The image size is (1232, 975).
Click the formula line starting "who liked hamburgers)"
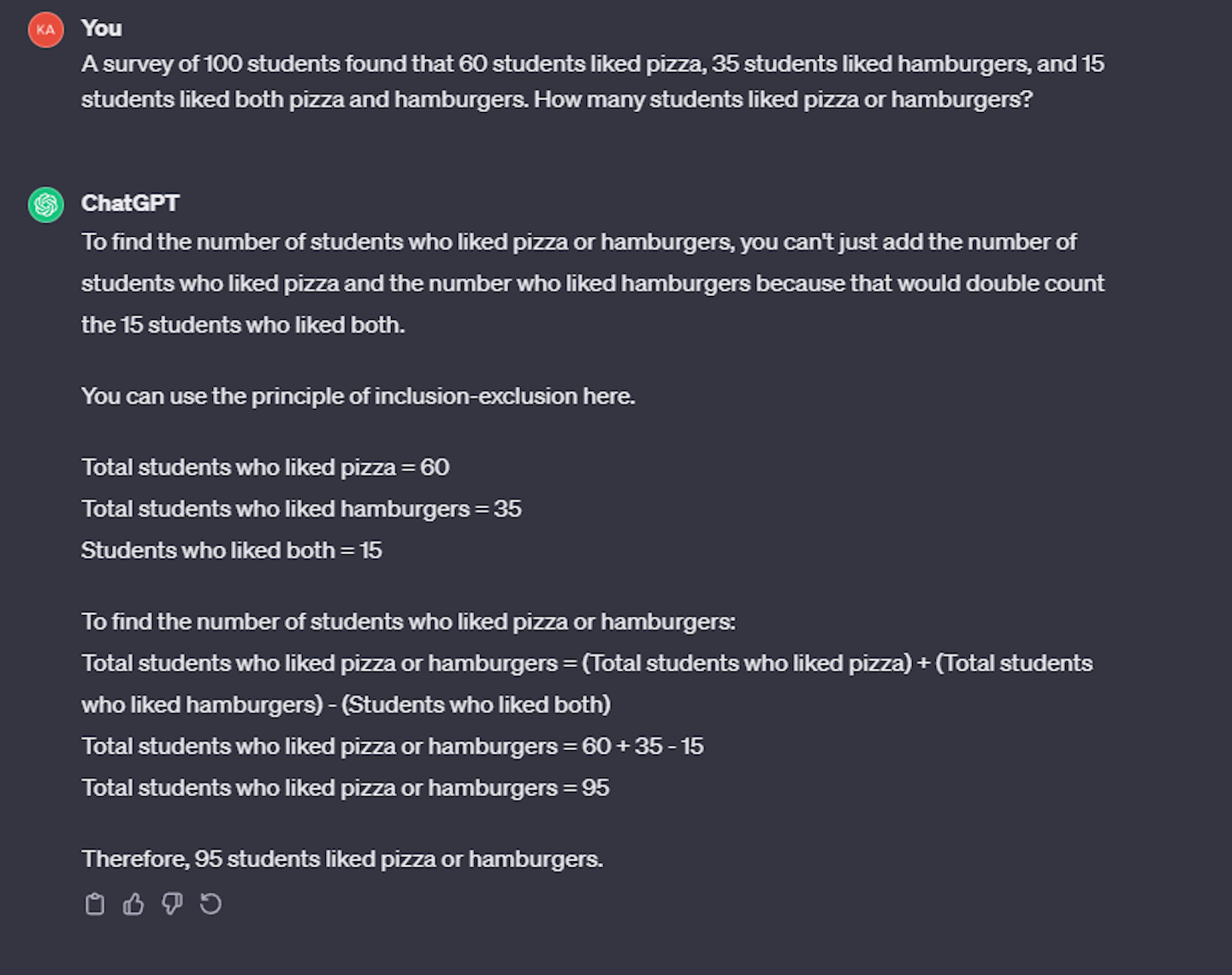click(346, 705)
